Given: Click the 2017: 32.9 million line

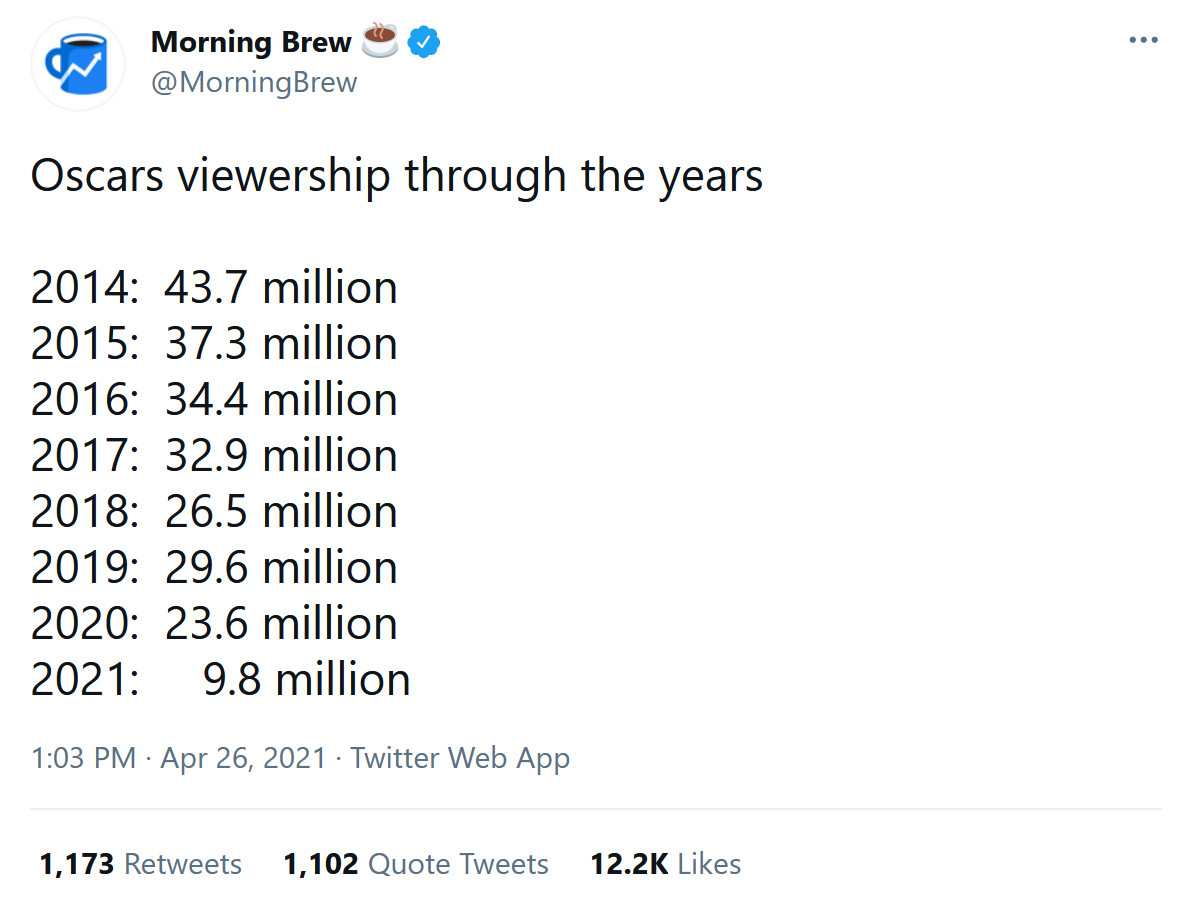Looking at the screenshot, I should tap(214, 456).
